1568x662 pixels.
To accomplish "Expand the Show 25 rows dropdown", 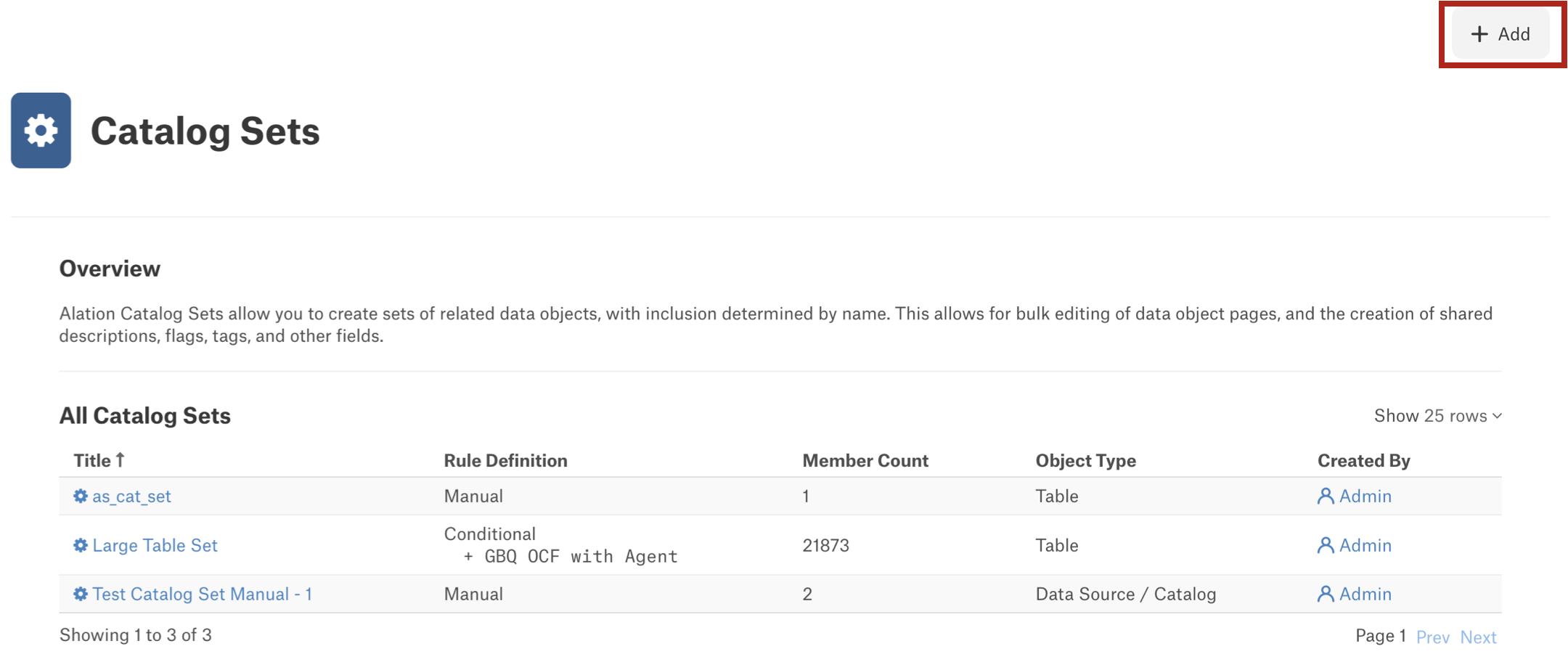I will pyautogui.click(x=1437, y=416).
